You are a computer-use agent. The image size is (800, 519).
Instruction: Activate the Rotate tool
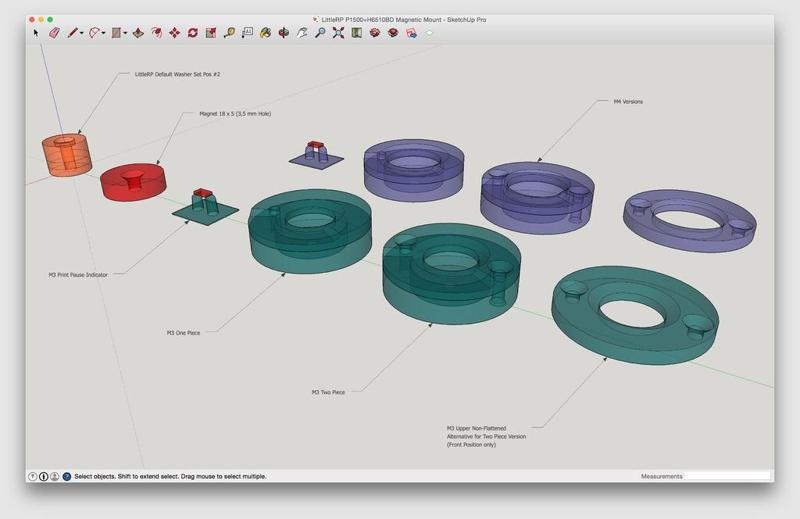point(192,33)
